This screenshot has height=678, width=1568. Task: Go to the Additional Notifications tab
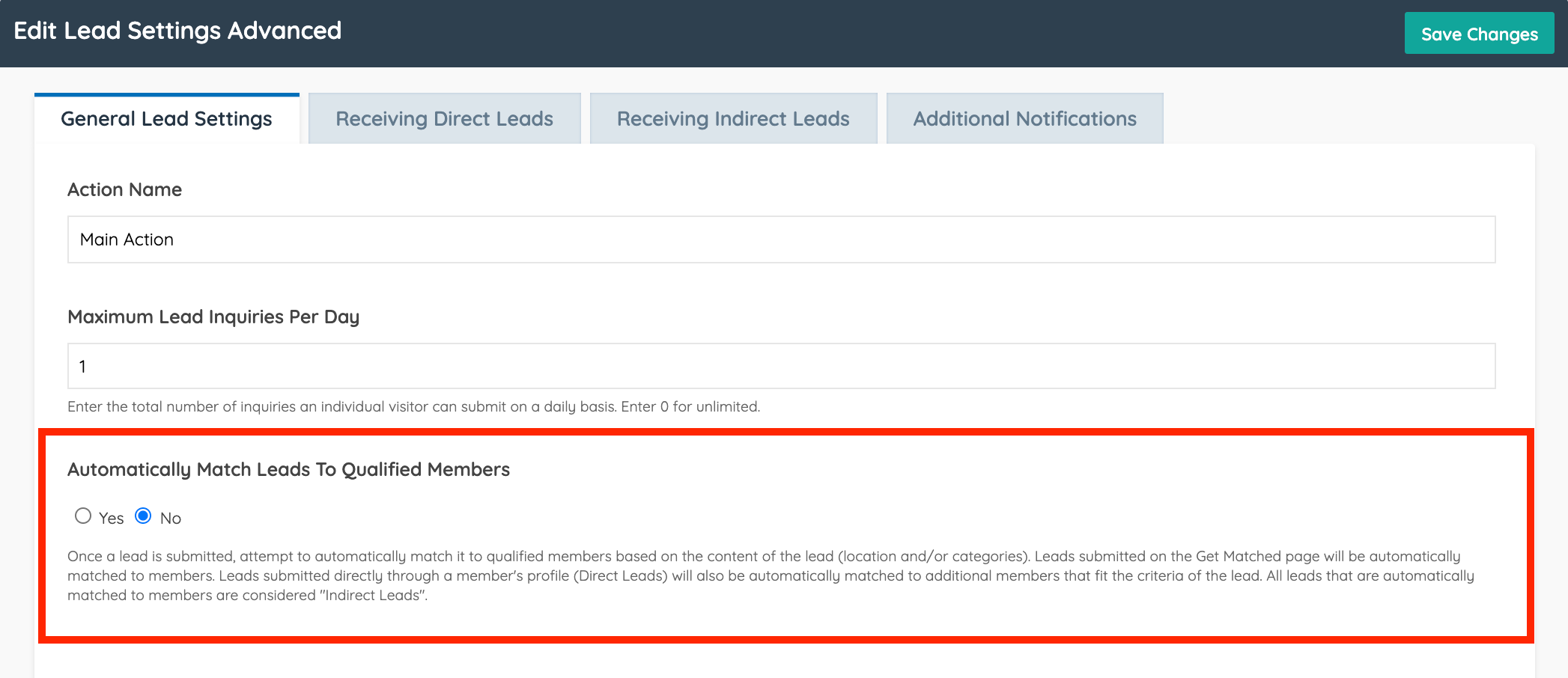[1024, 119]
